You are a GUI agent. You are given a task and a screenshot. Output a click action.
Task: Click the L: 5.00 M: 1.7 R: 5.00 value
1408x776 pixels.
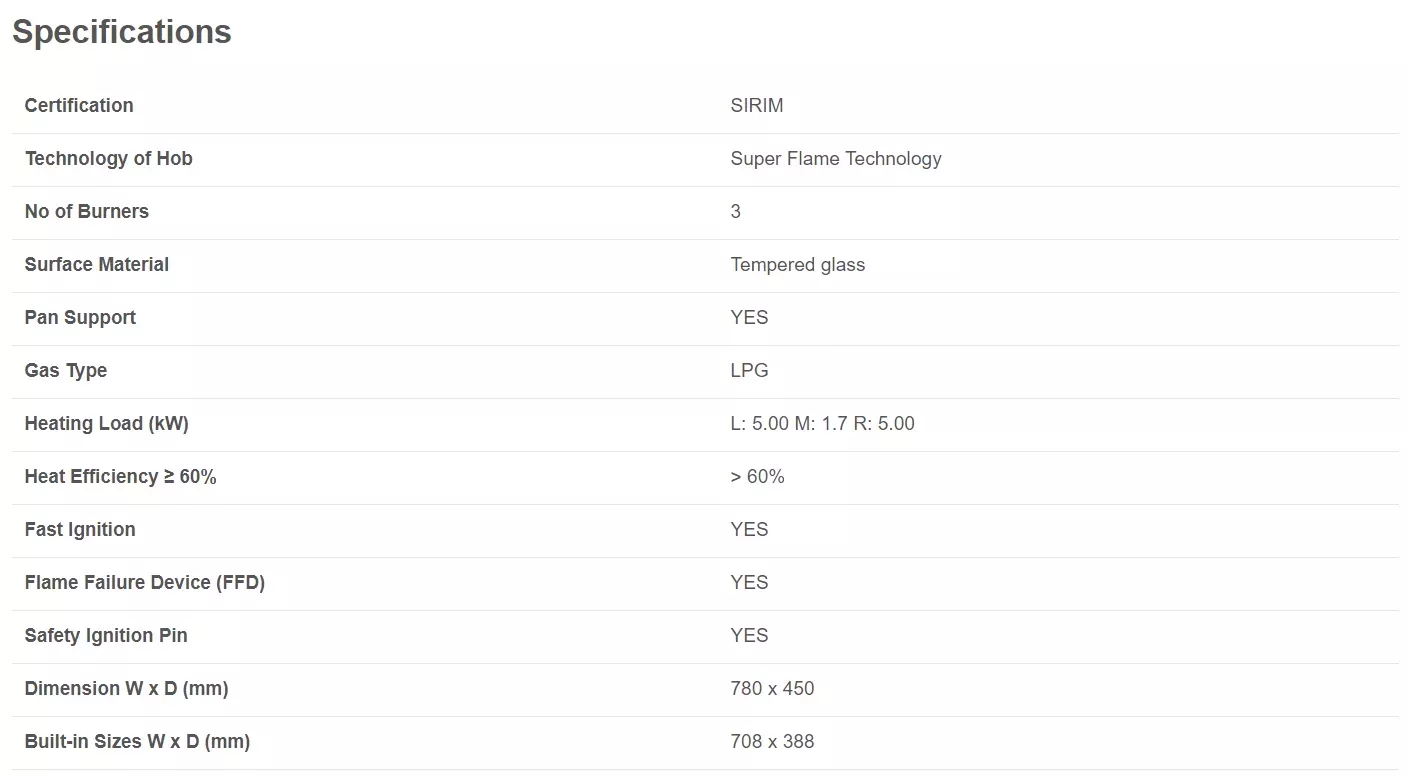(x=822, y=424)
